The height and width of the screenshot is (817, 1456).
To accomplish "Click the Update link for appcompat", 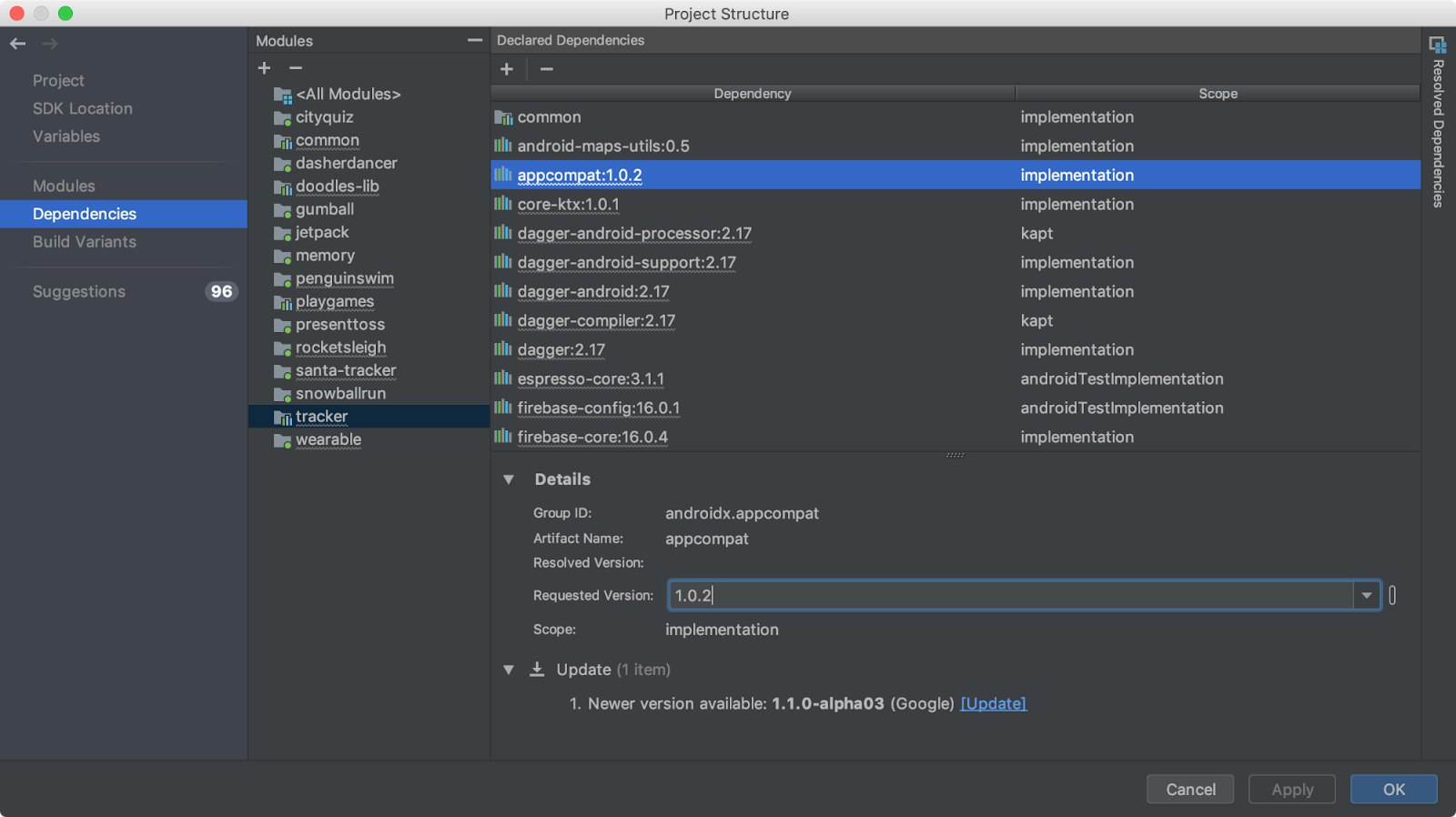I will (993, 703).
